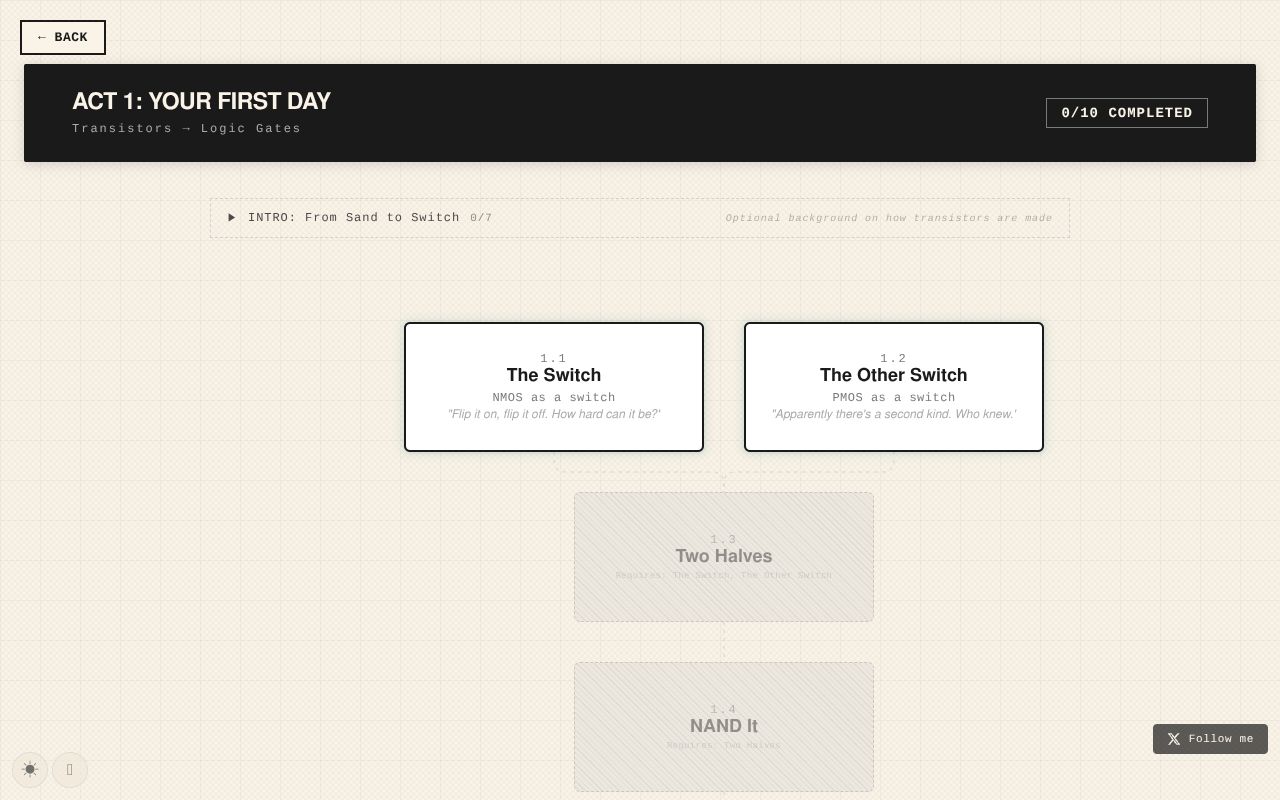Viewport: 1280px width, 800px height.
Task: Go back using the BACK label
Action: tap(71, 38)
